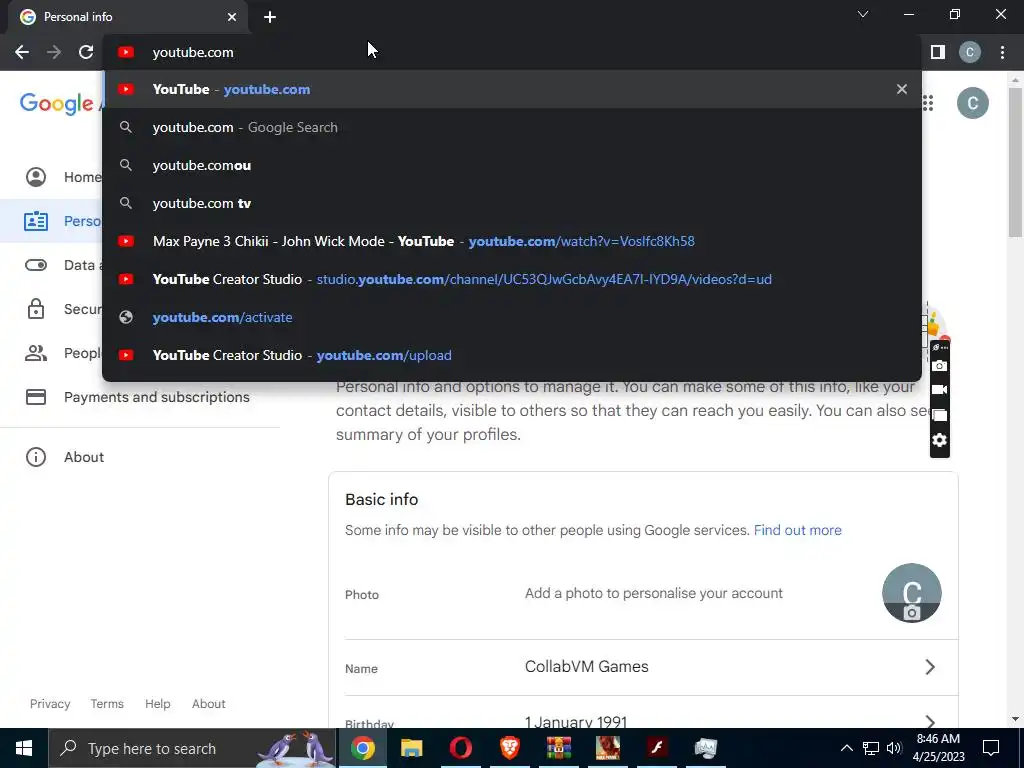
Task: Show hidden tray icons chevron
Action: click(846, 748)
